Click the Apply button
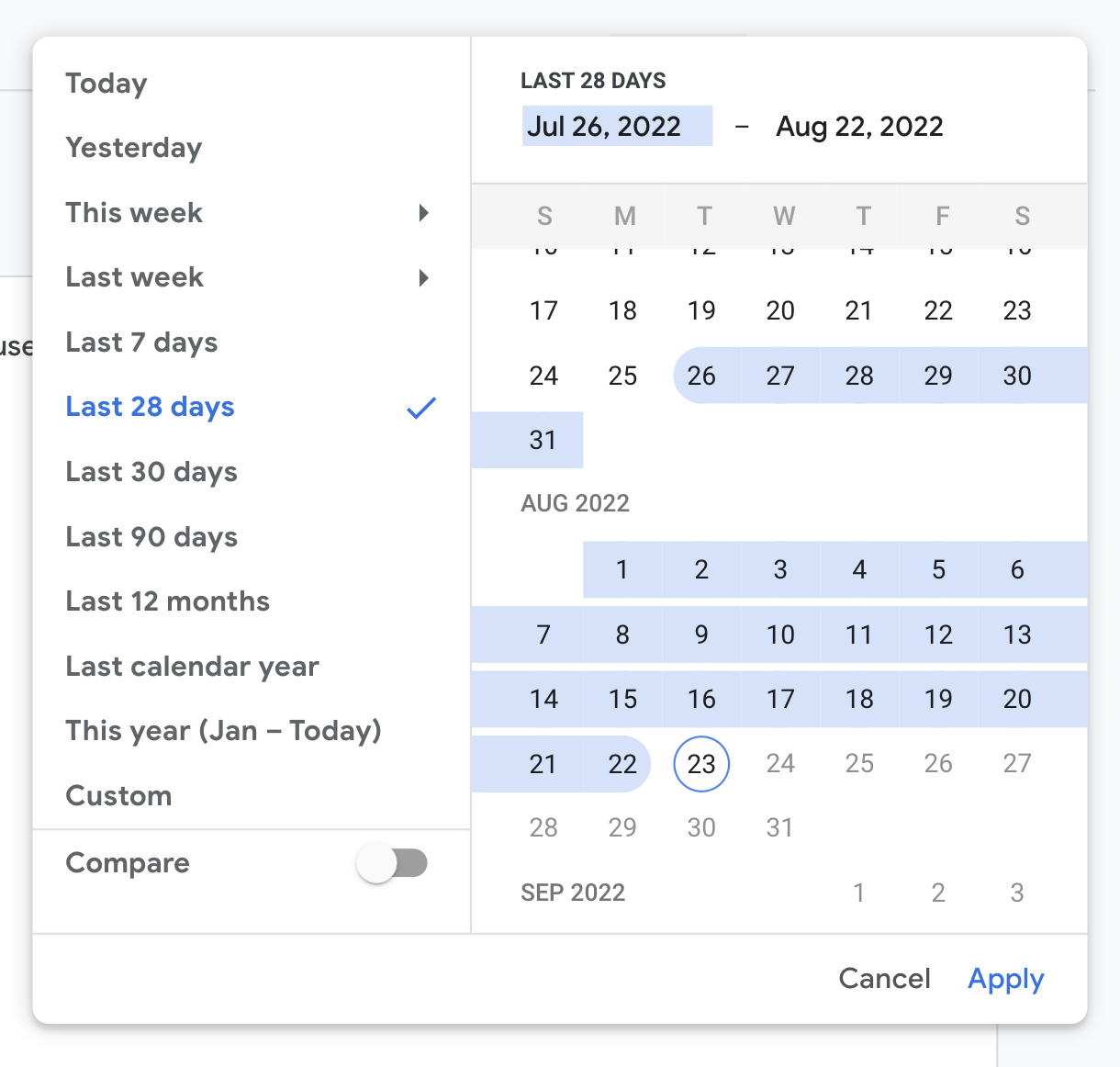 pyautogui.click(x=1006, y=979)
